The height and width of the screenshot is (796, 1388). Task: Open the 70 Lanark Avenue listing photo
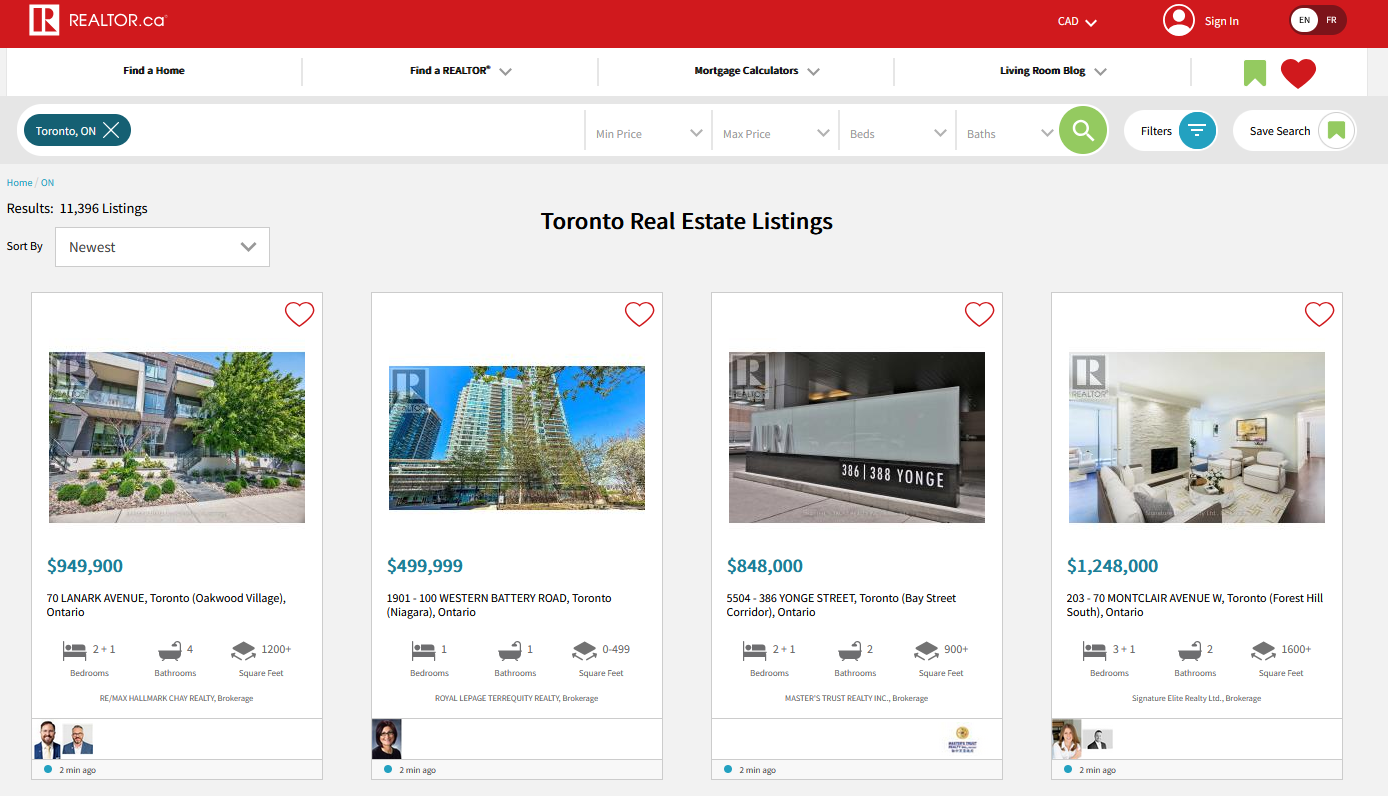(x=177, y=437)
